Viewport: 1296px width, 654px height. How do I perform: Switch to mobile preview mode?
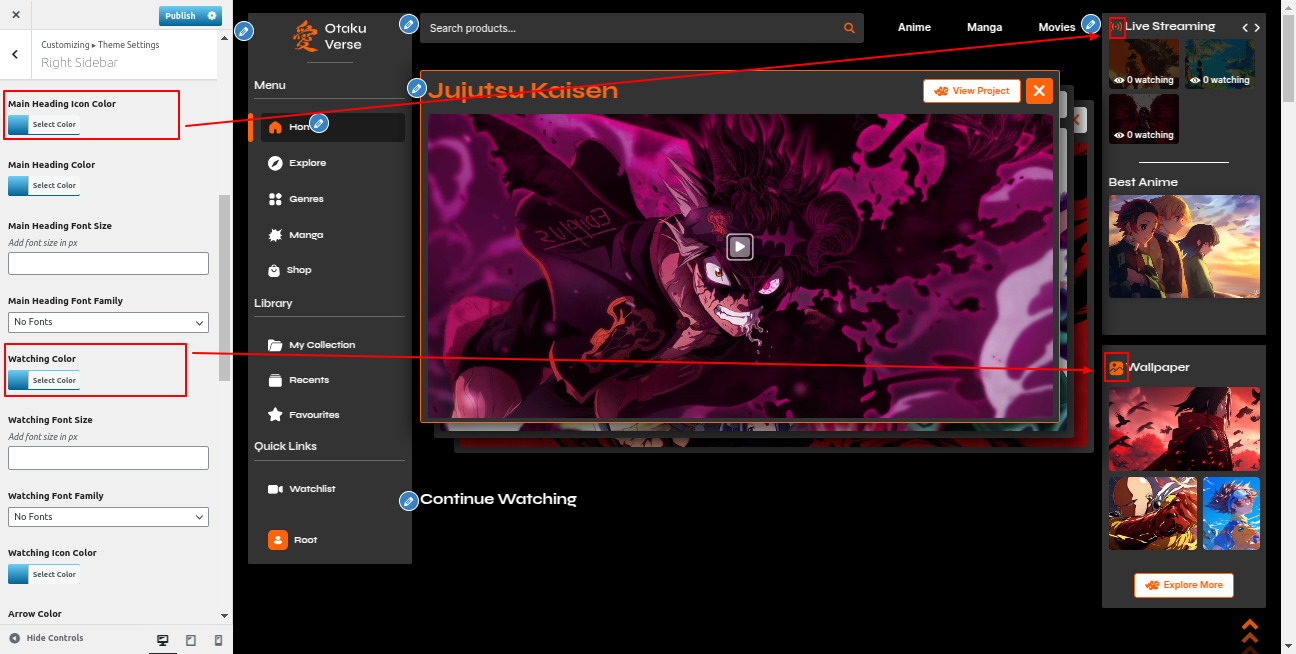[219, 640]
